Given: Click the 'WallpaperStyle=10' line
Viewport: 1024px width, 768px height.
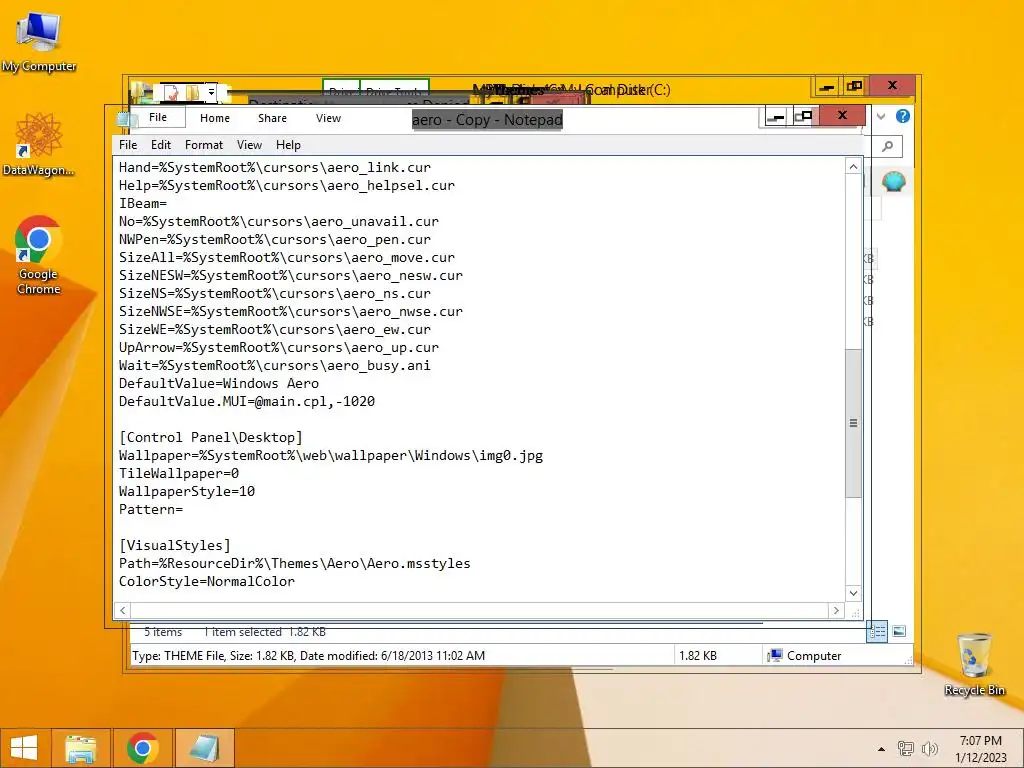Looking at the screenshot, I should [187, 492].
